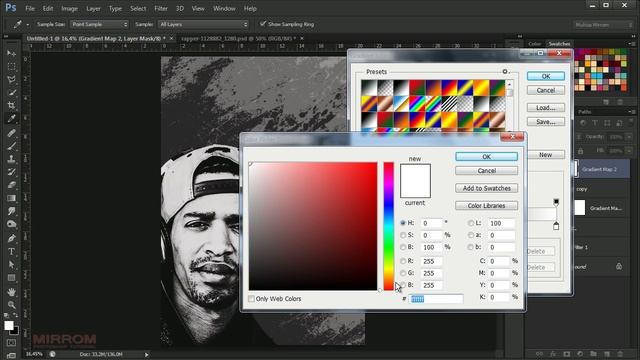This screenshot has width=640, height=360.
Task: Open the Swatches panel flyout menu
Action: pyautogui.click(x=632, y=44)
